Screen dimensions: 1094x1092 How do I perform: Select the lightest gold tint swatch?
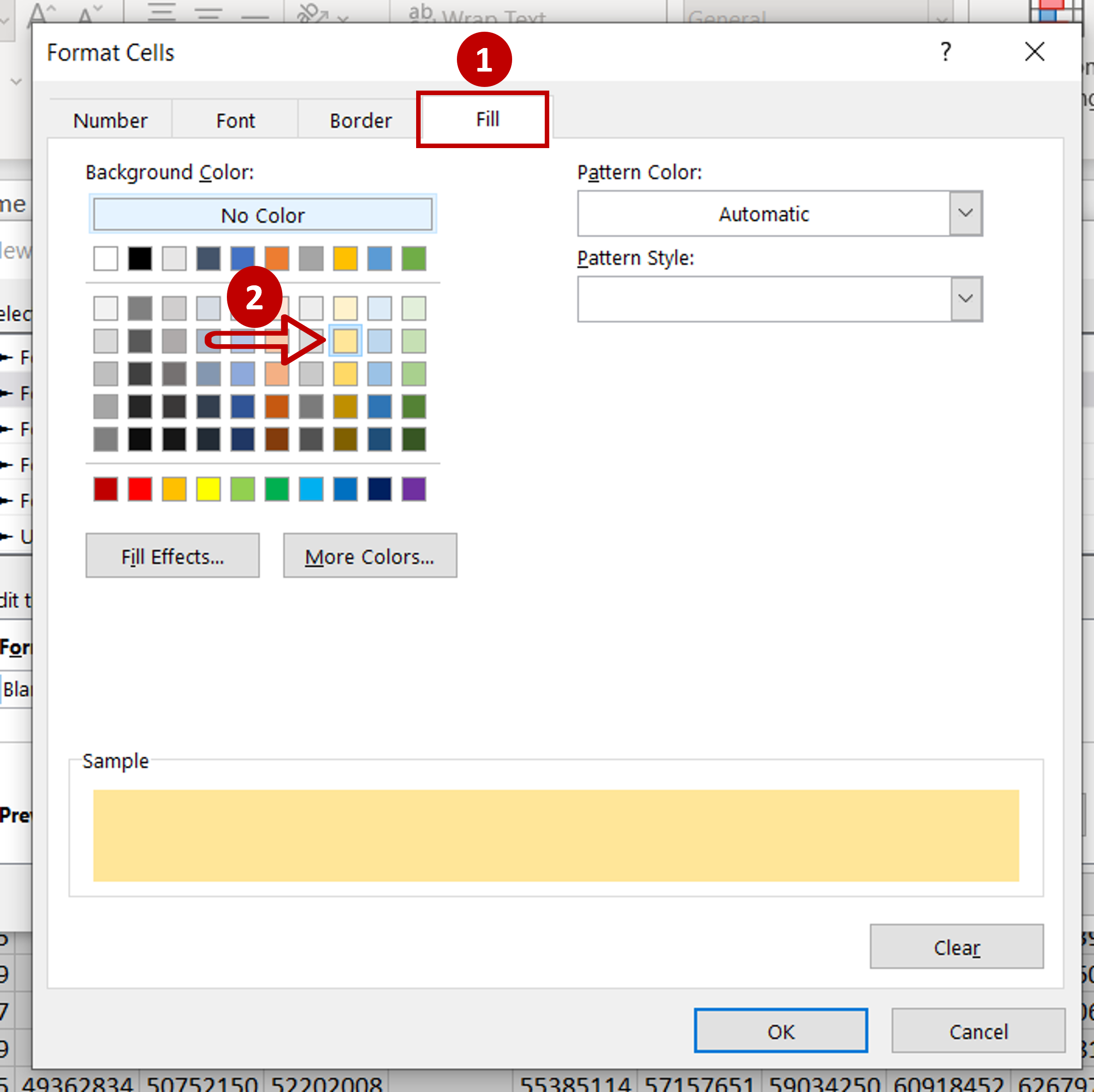pos(345,309)
